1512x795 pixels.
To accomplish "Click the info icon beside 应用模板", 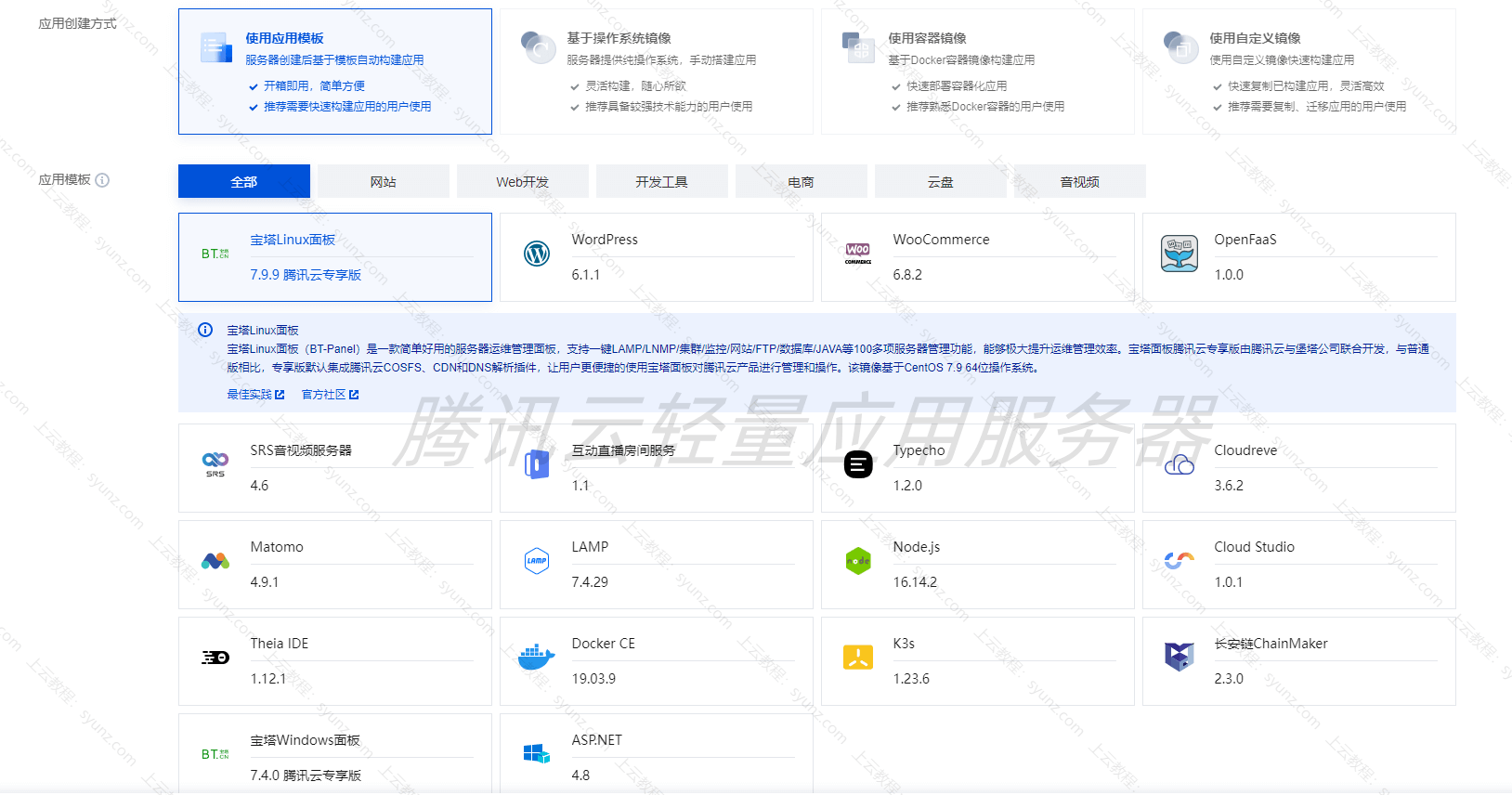I will [x=102, y=180].
